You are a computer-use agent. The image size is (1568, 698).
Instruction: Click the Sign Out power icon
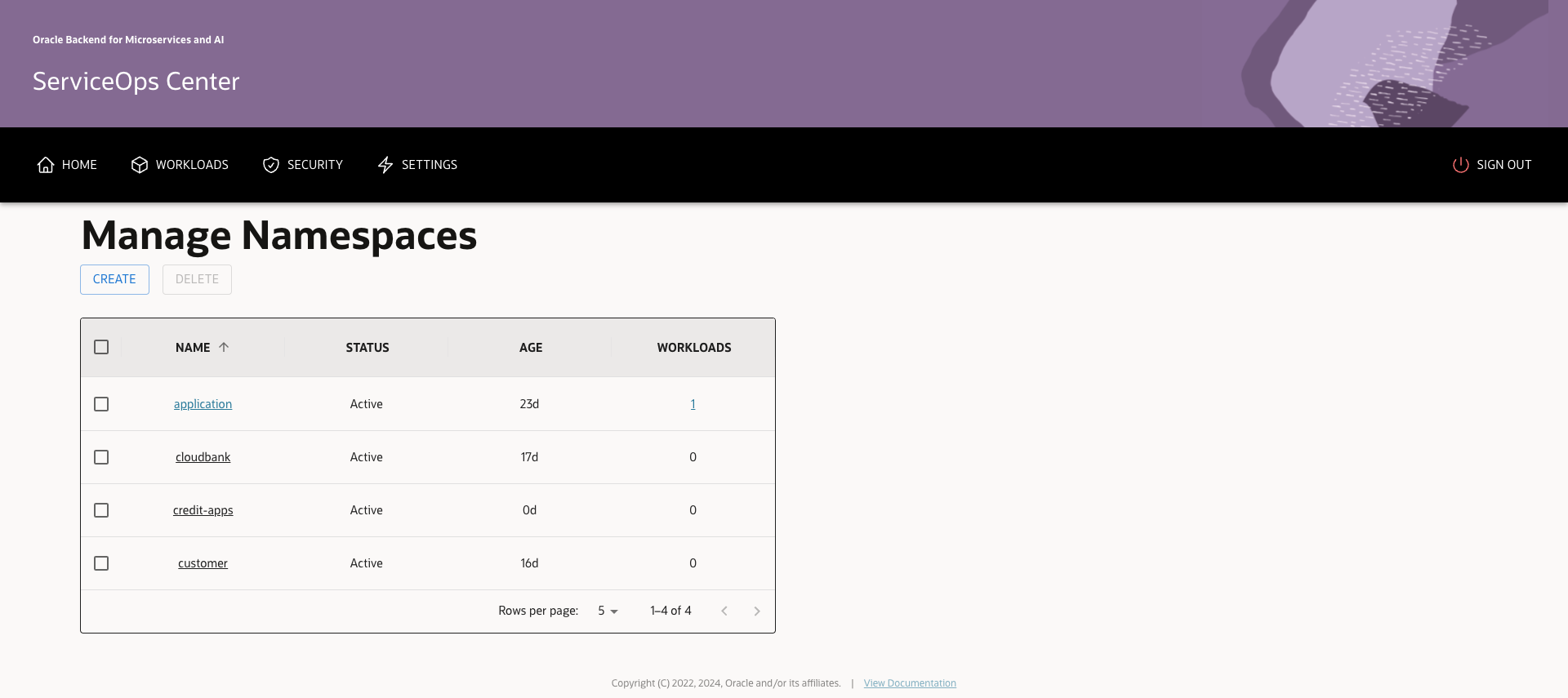(1460, 165)
